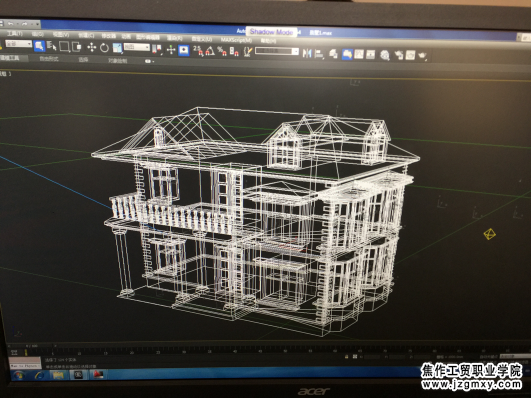Choose the Select and Scale tool icon

[118, 48]
